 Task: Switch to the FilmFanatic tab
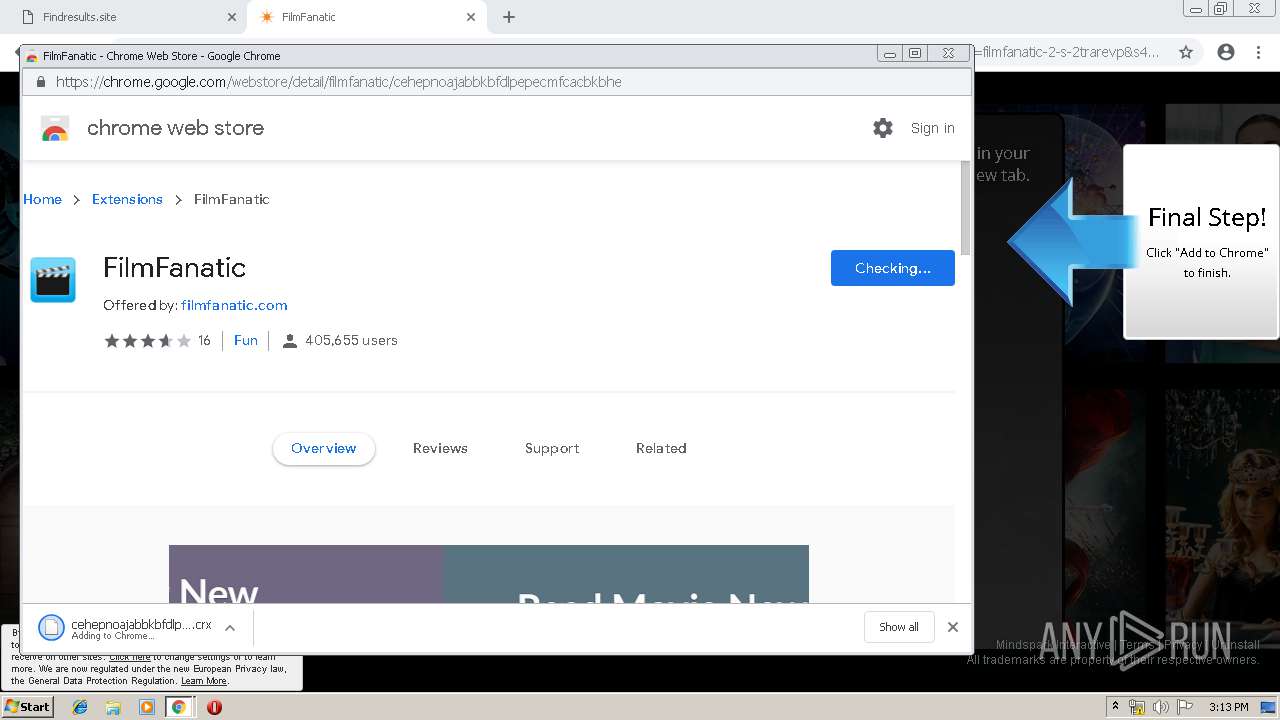[x=365, y=17]
